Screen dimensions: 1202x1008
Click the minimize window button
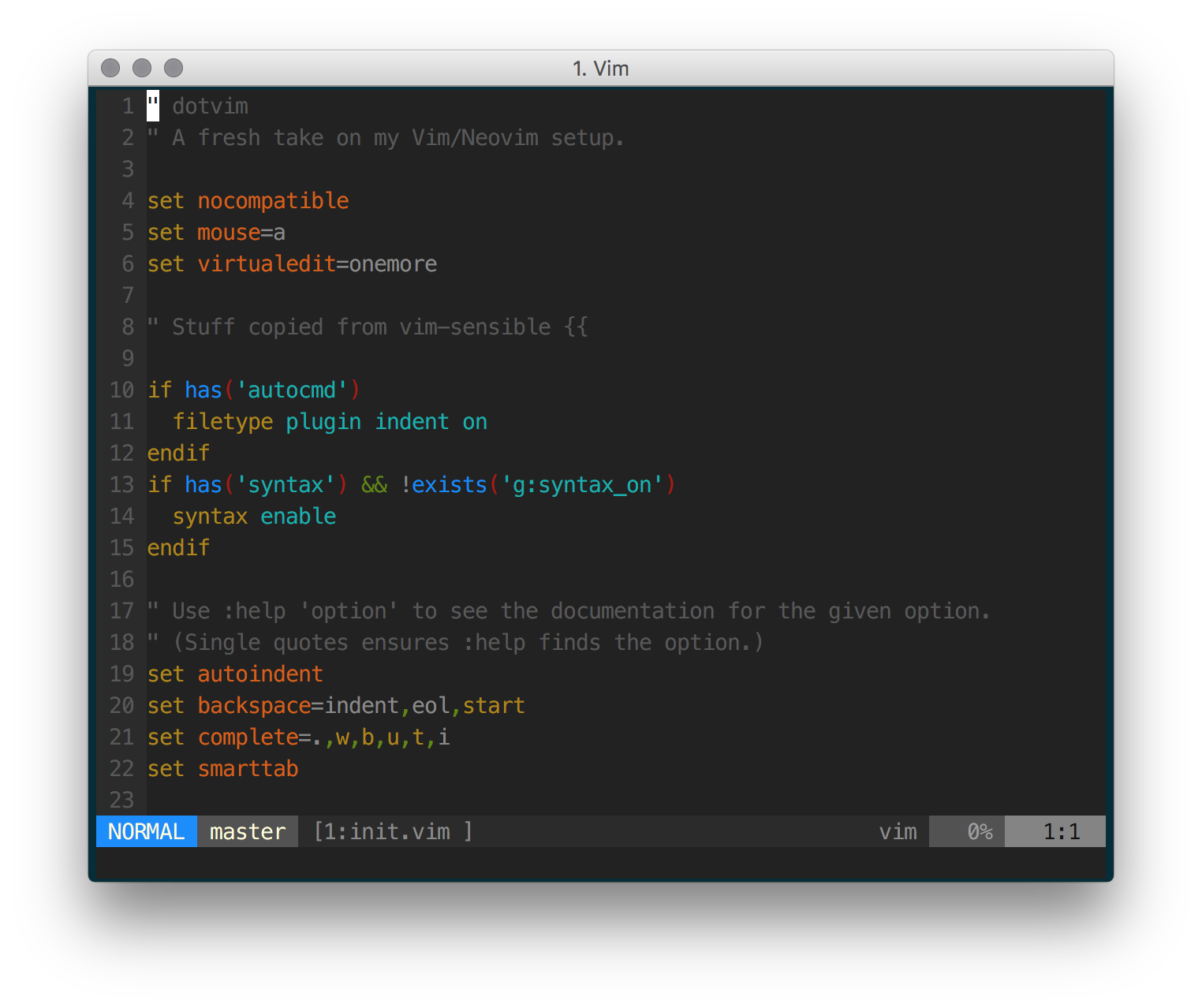pyautogui.click(x=142, y=68)
